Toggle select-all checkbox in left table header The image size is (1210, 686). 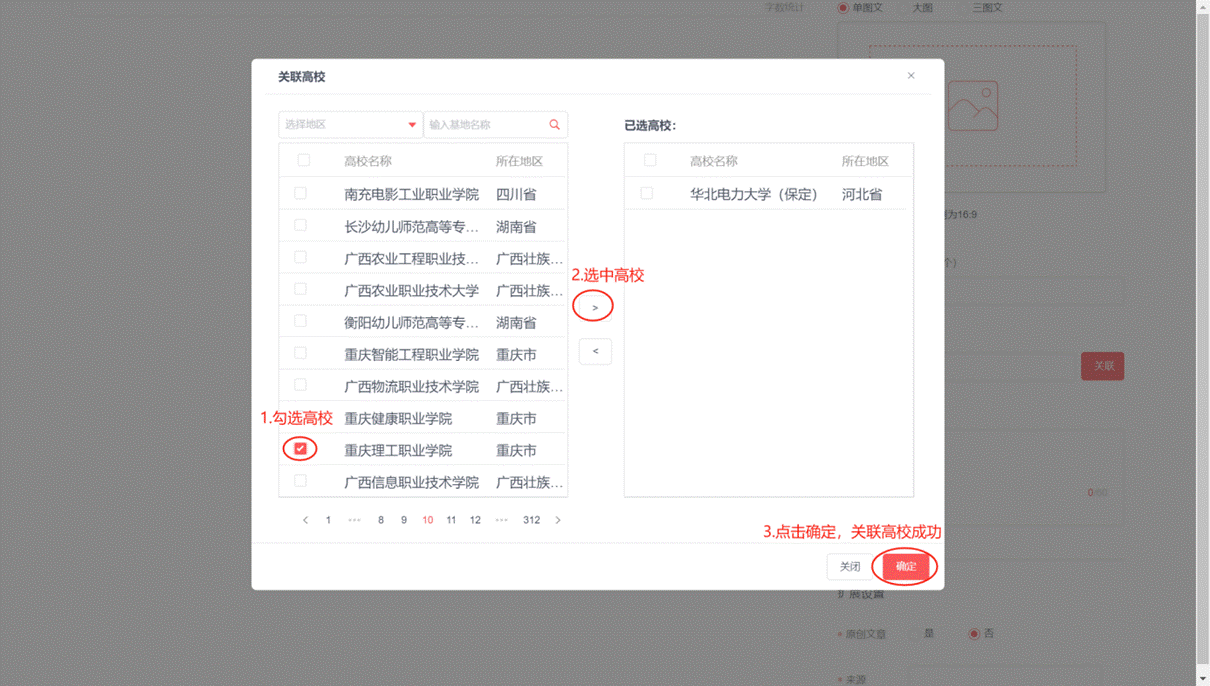click(304, 160)
